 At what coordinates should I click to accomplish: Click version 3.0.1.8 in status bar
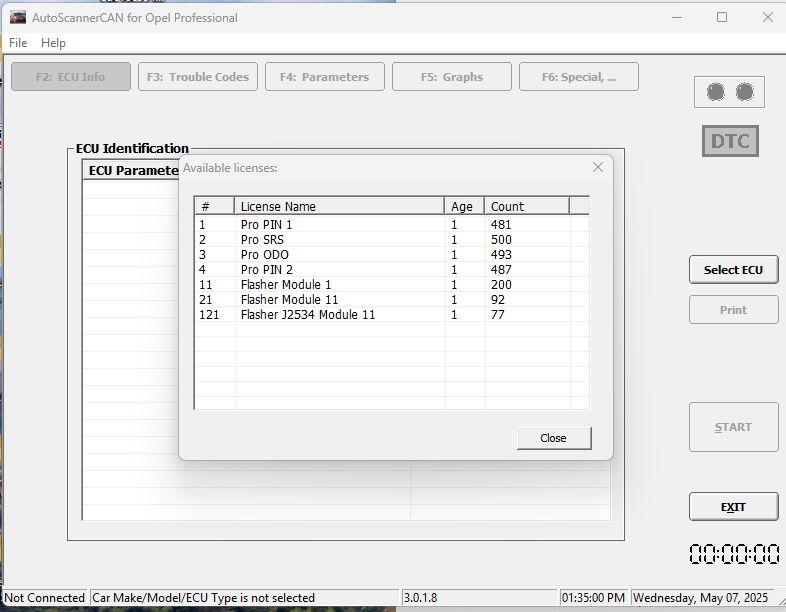coord(420,597)
